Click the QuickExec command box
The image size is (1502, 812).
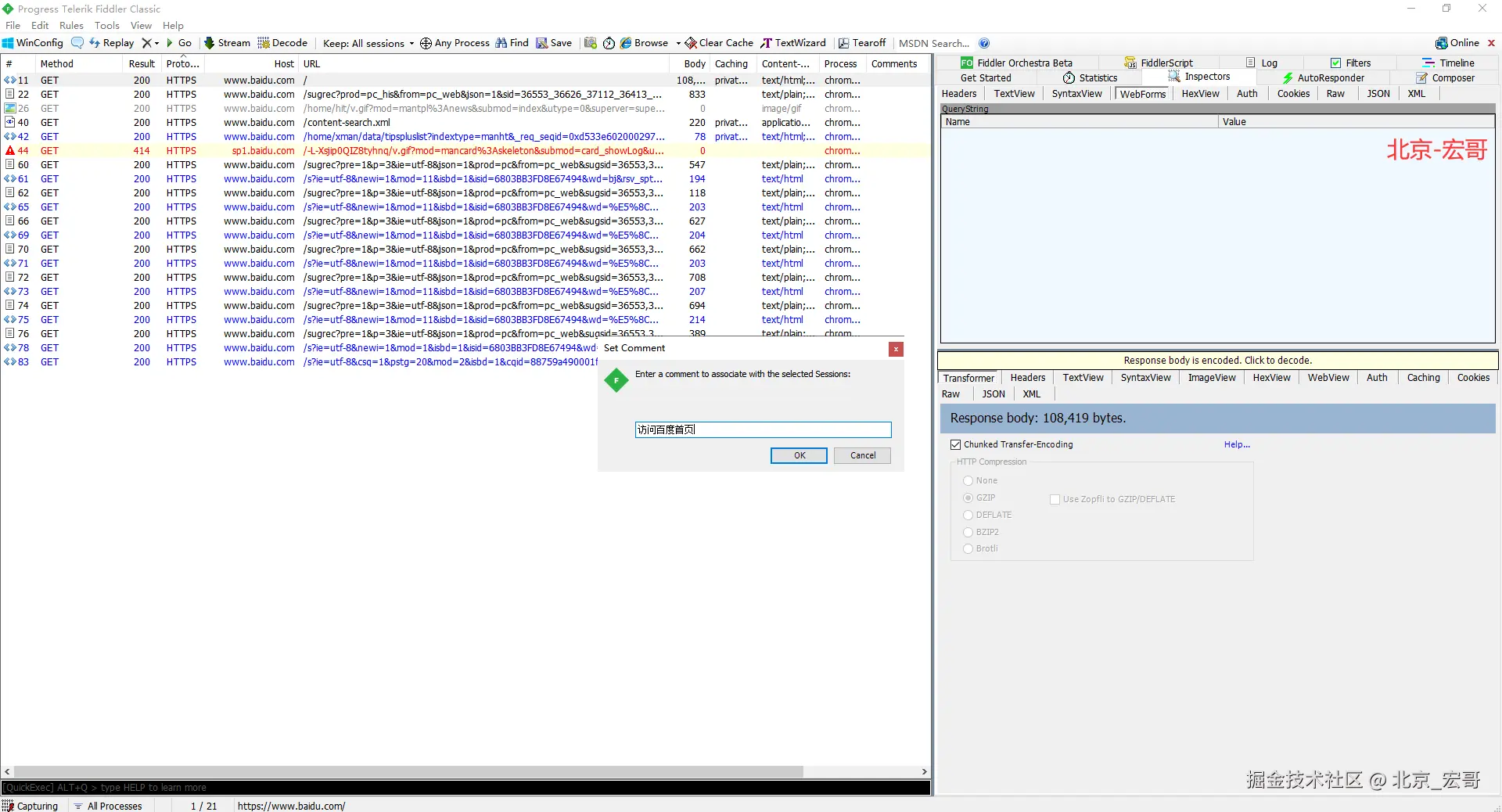click(x=465, y=788)
